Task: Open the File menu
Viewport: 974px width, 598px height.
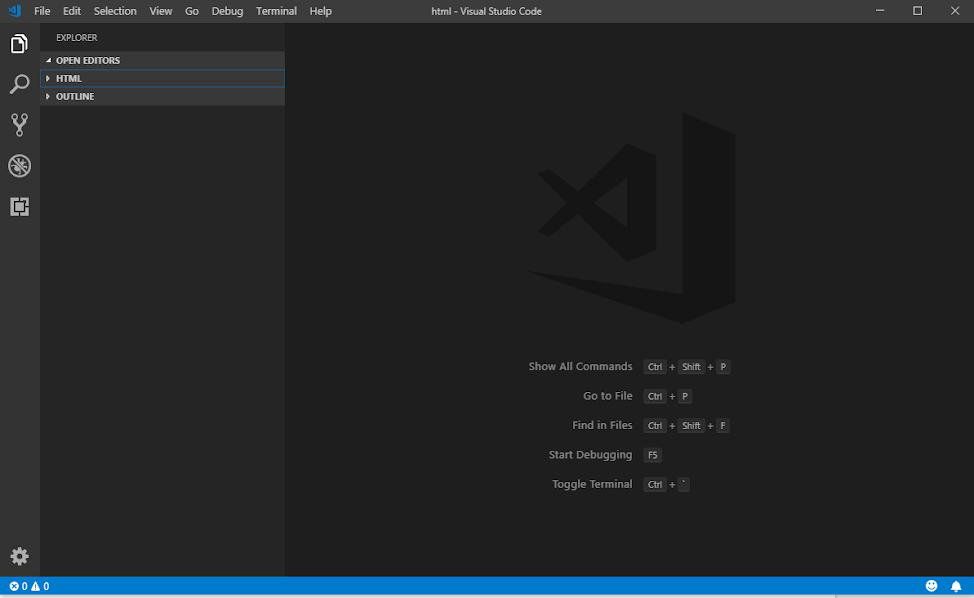Action: pyautogui.click(x=42, y=11)
